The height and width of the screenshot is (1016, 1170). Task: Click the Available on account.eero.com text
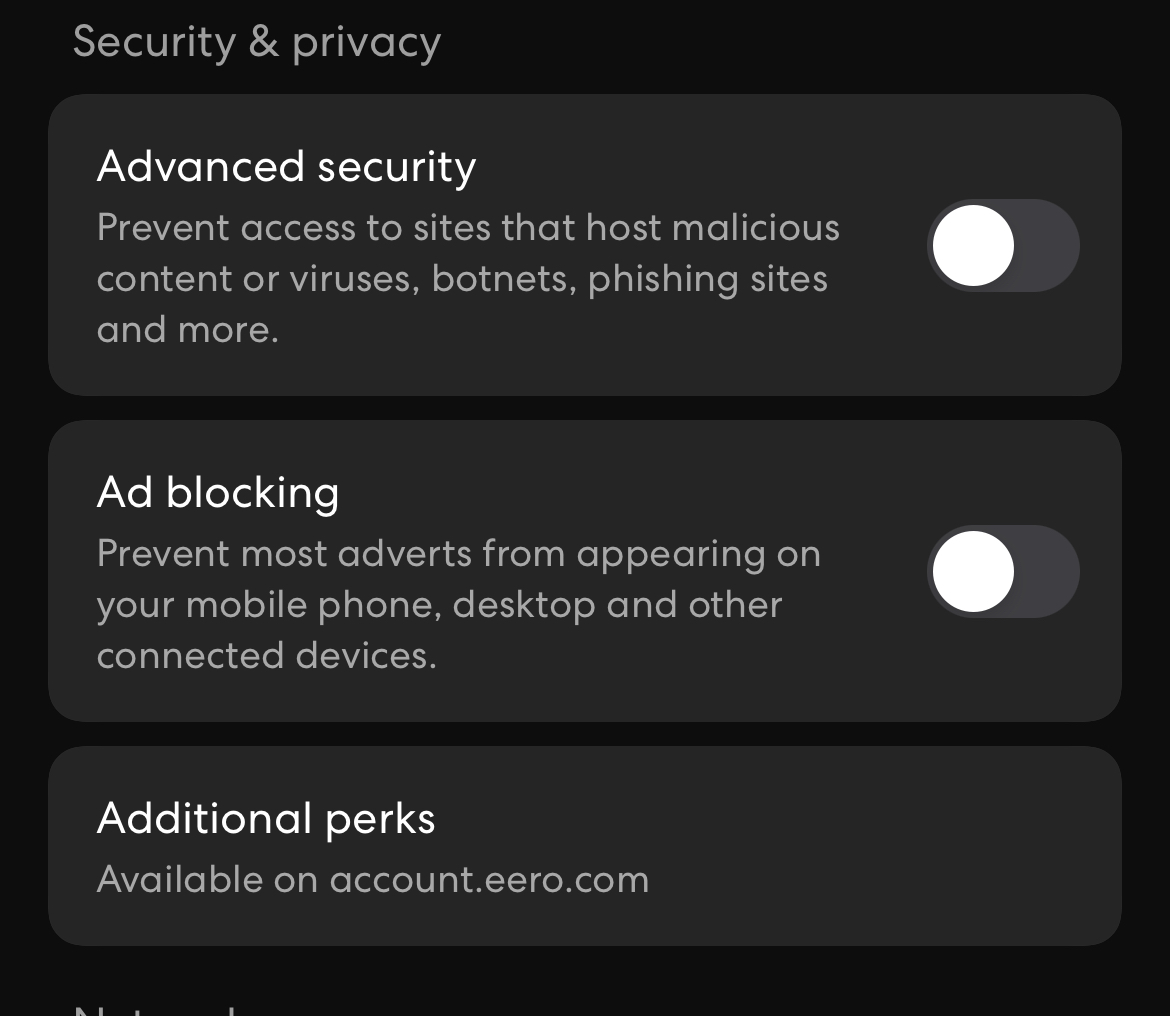[373, 879]
